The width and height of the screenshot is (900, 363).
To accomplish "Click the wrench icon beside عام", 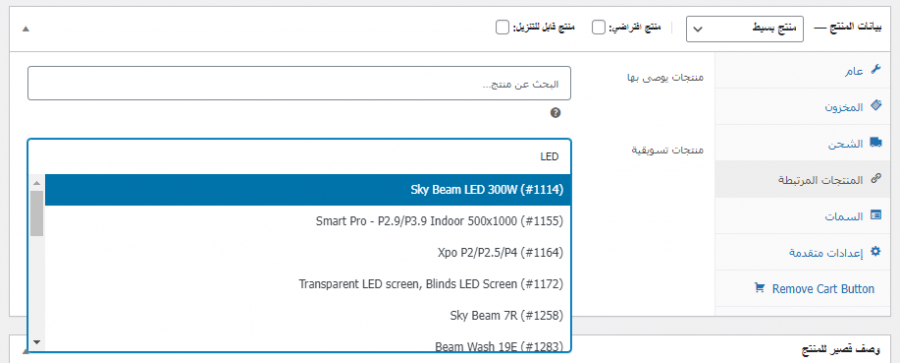I will click(x=875, y=69).
